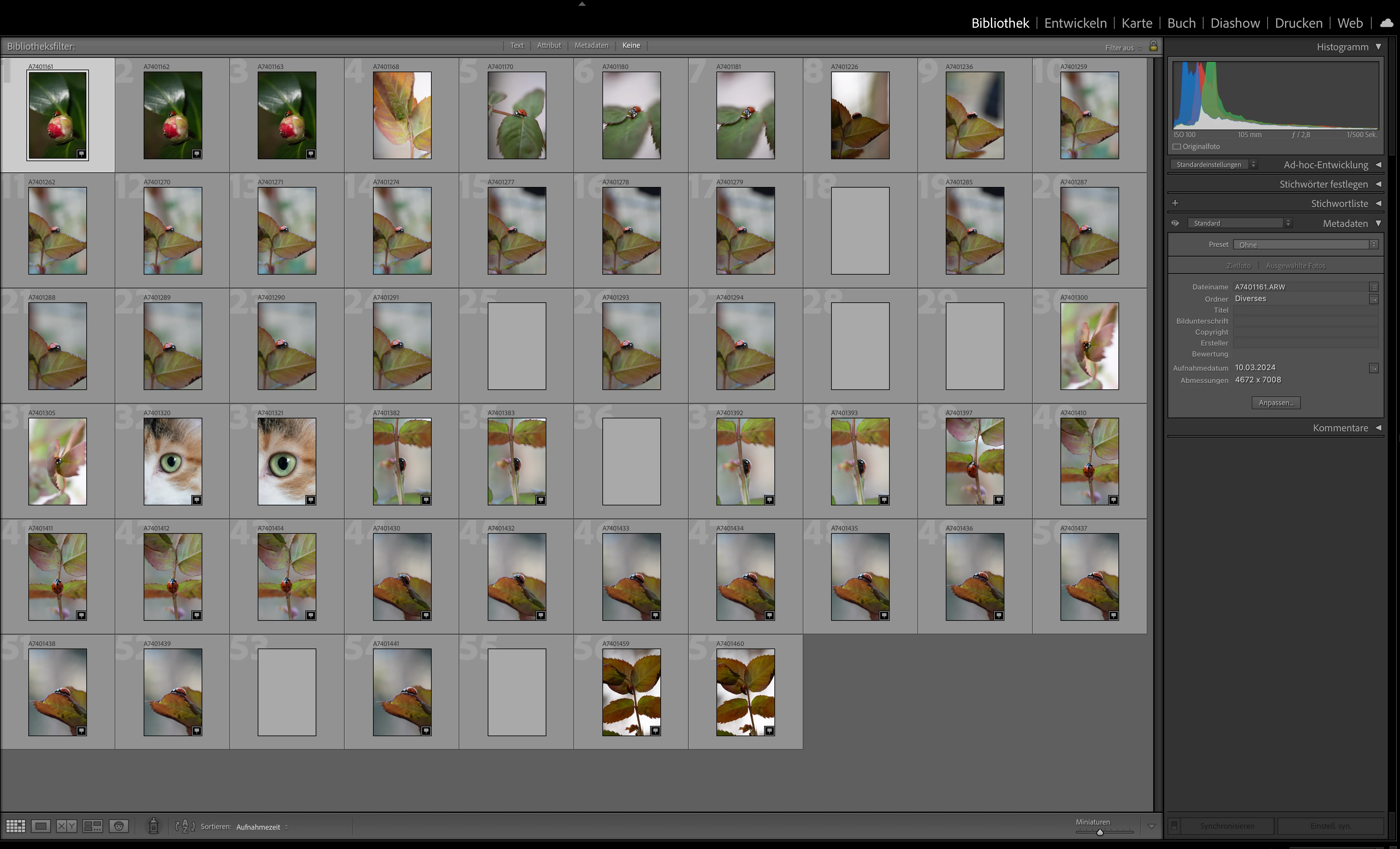
Task: Switch to Grid view icon
Action: tap(15, 826)
